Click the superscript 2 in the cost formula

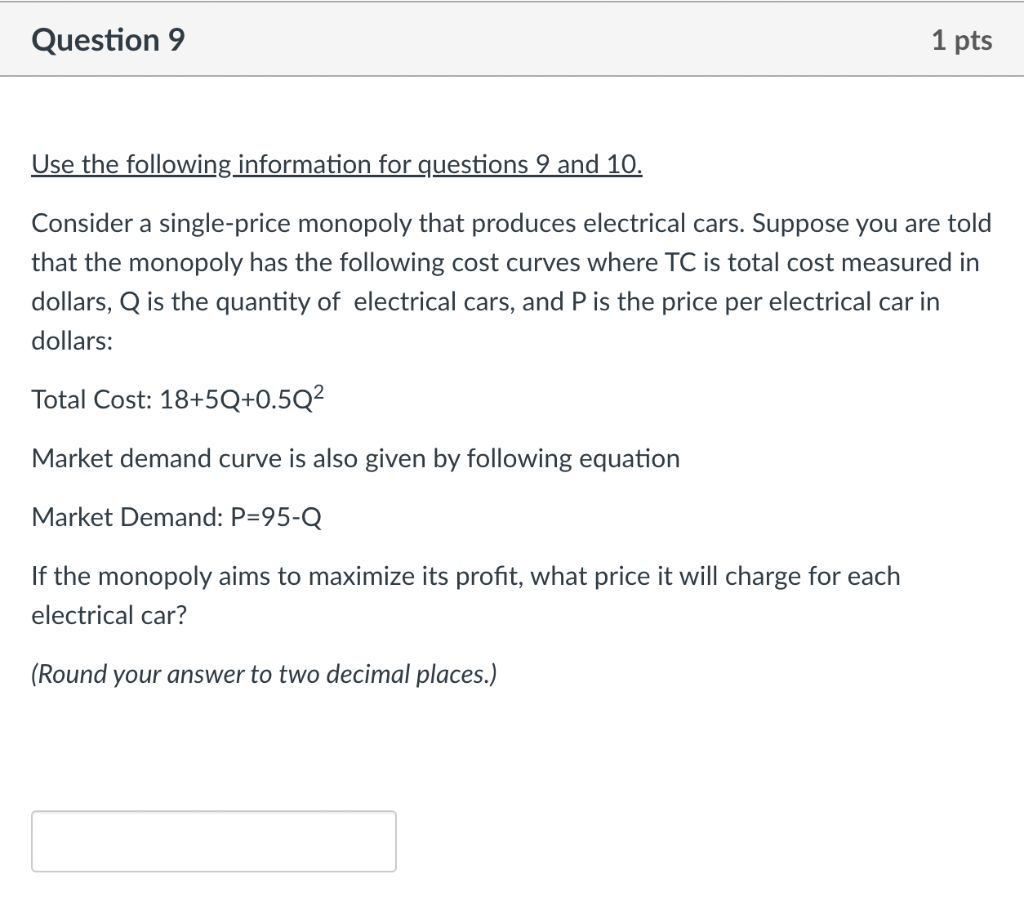click(318, 392)
